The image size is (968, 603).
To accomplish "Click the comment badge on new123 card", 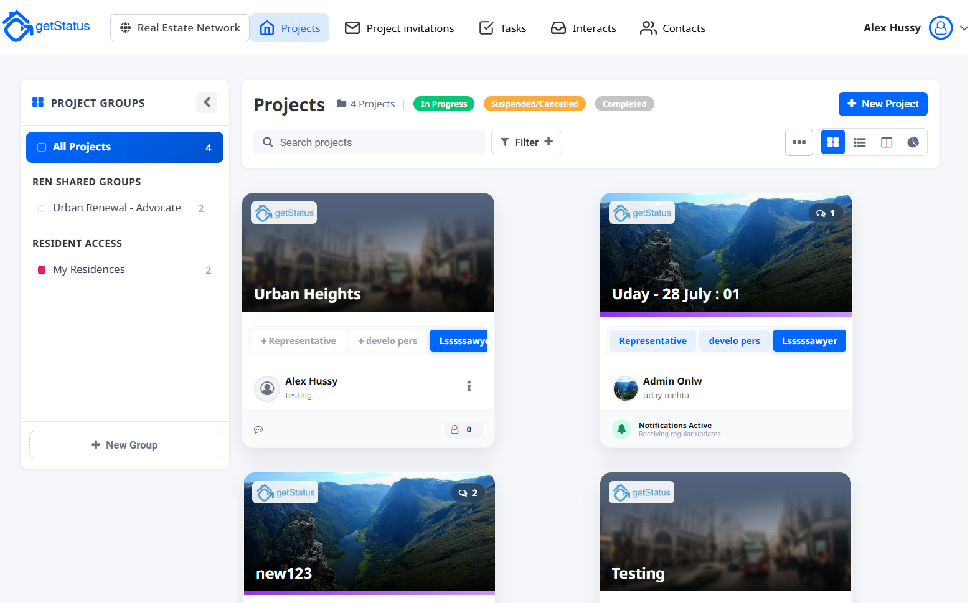I will 467,493.
